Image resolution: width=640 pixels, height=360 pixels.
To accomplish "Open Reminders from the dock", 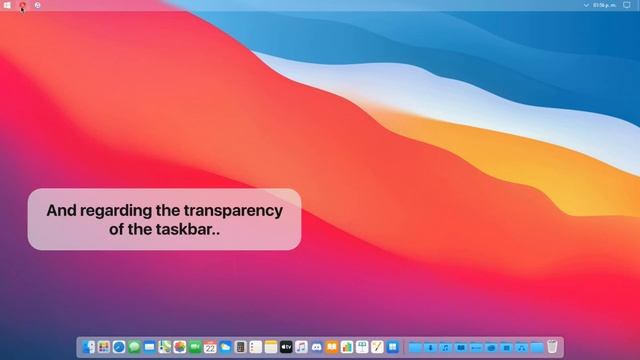I will pyautogui.click(x=256, y=347).
